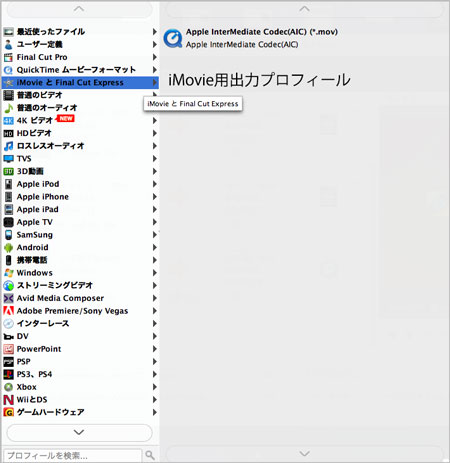Click the PowerPoint icon

[8, 349]
